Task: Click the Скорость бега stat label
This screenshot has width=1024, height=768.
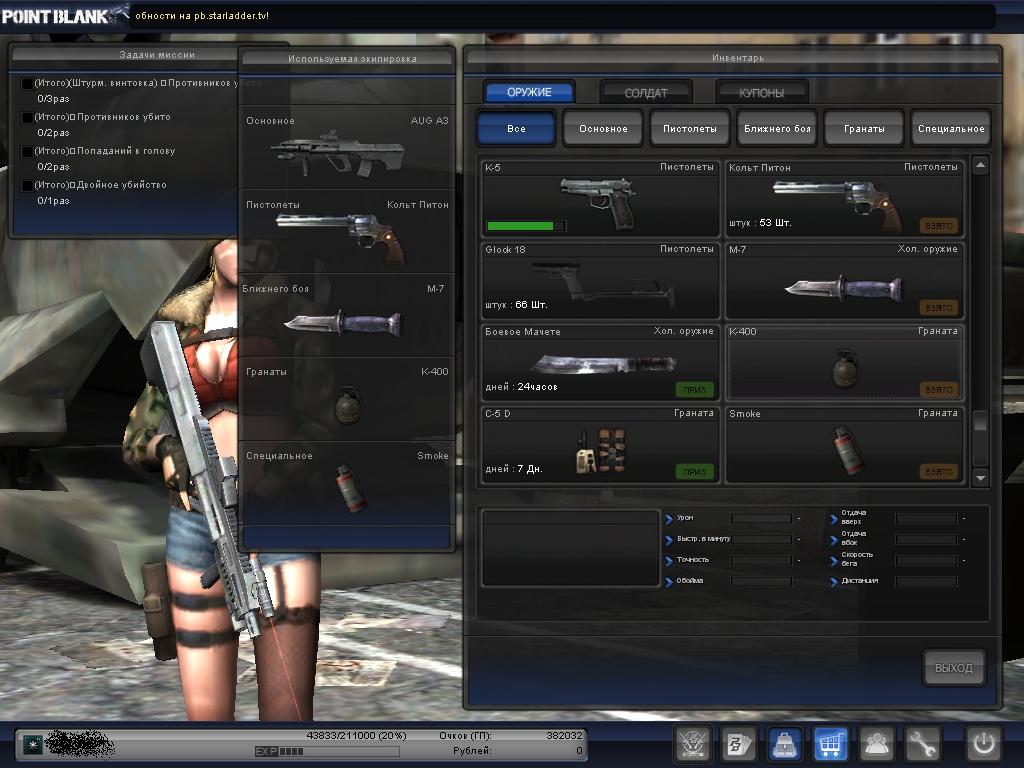Action: click(857, 559)
